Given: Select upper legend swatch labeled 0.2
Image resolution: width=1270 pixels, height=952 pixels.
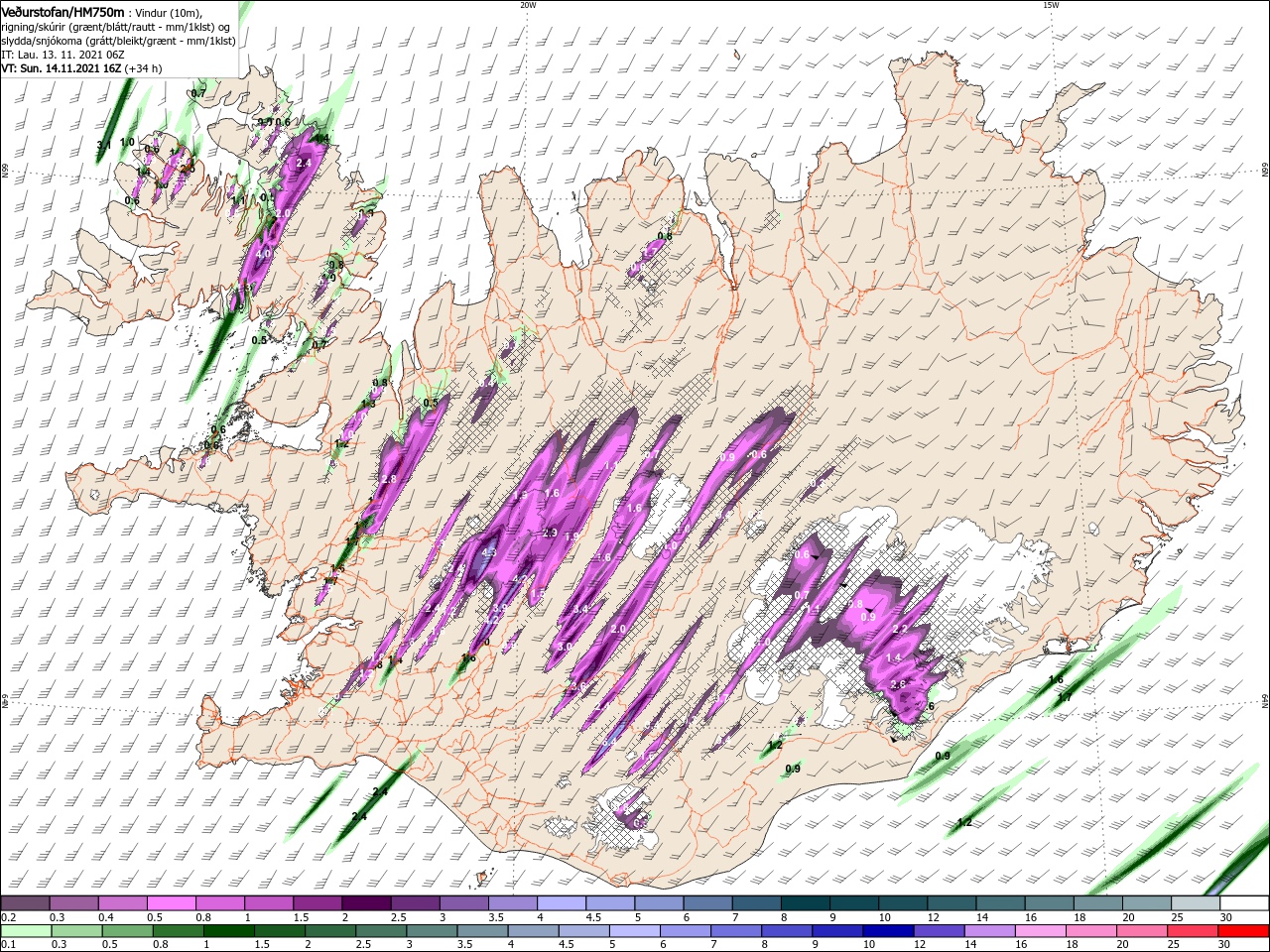Looking at the screenshot, I should (25, 903).
